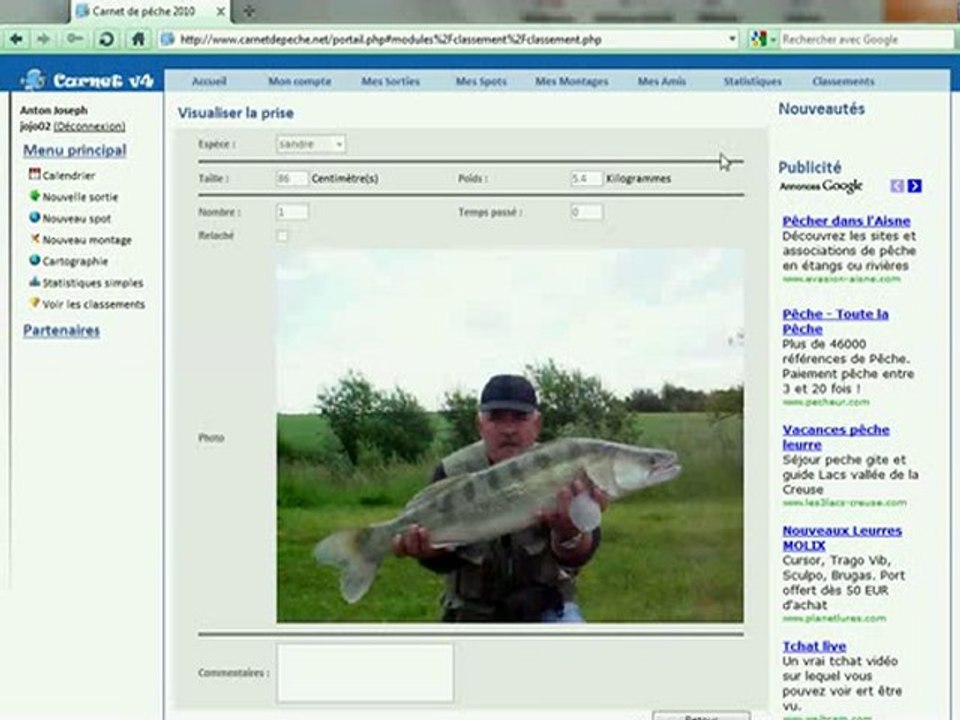Open the Mes Amis menu tab

[x=662, y=81]
